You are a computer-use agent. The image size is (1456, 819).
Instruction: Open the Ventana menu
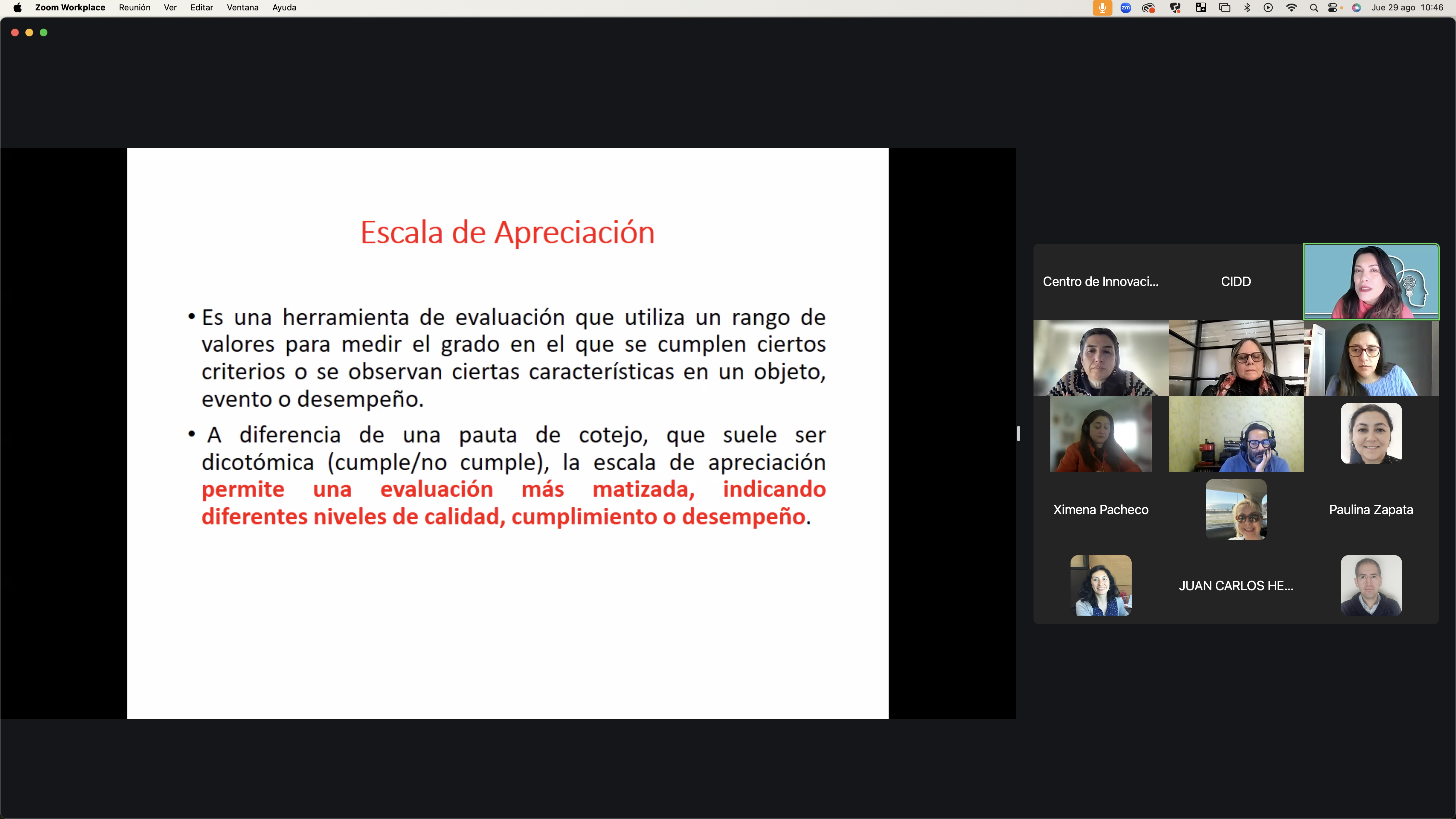click(242, 7)
